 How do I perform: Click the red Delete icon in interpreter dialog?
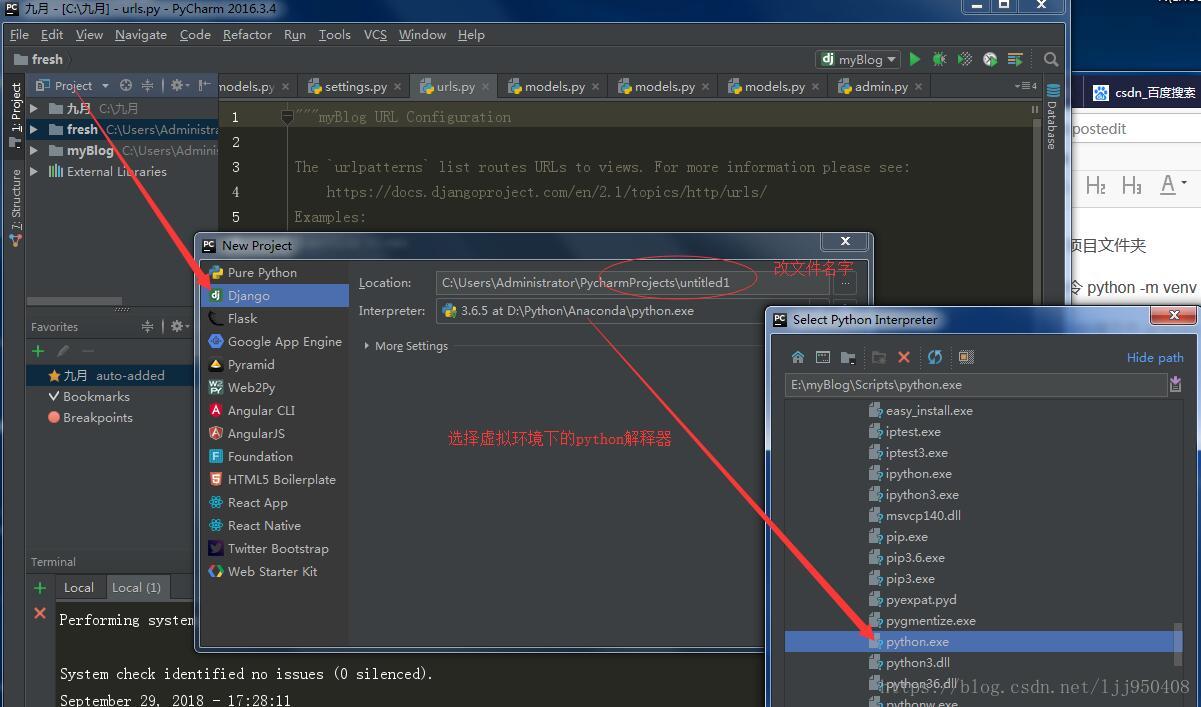click(904, 357)
